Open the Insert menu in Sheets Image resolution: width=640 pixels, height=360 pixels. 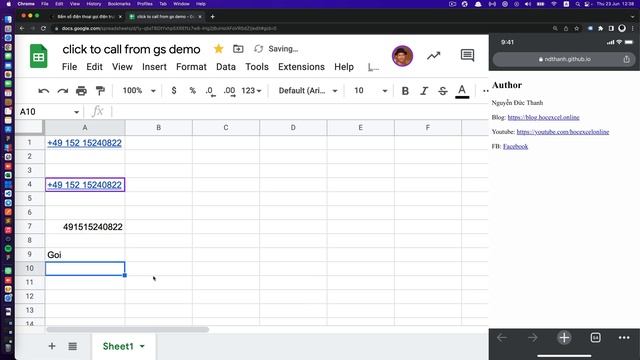pos(154,67)
